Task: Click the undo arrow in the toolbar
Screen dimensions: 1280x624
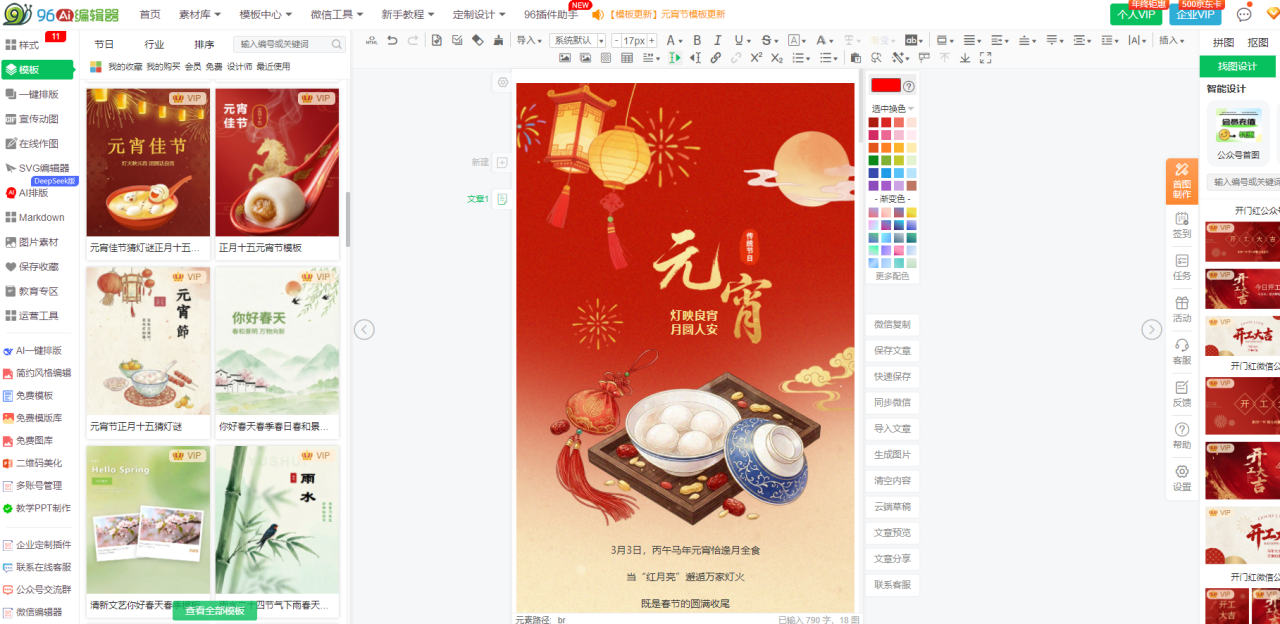Action: point(392,41)
